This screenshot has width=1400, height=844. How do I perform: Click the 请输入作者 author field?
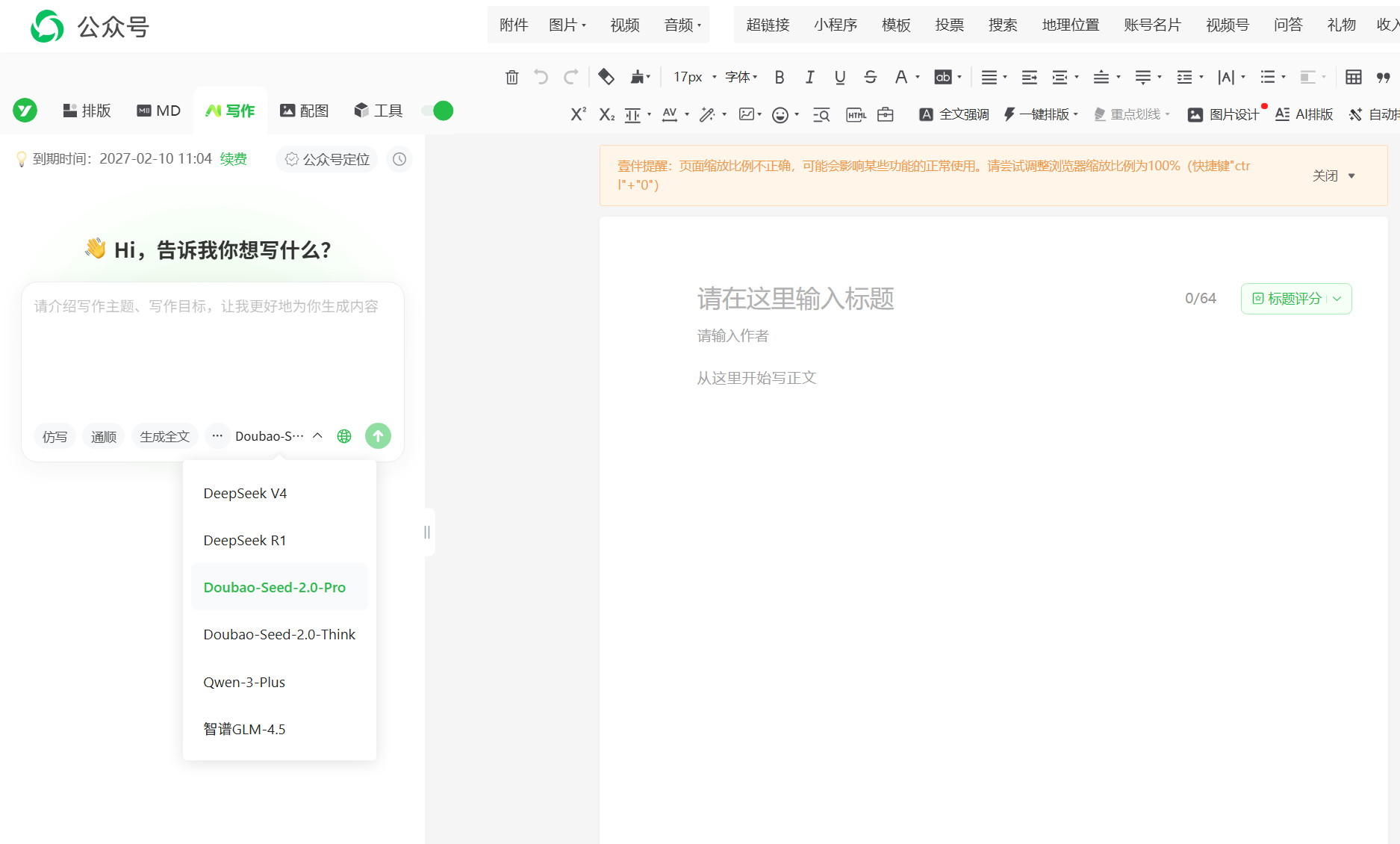(x=733, y=336)
